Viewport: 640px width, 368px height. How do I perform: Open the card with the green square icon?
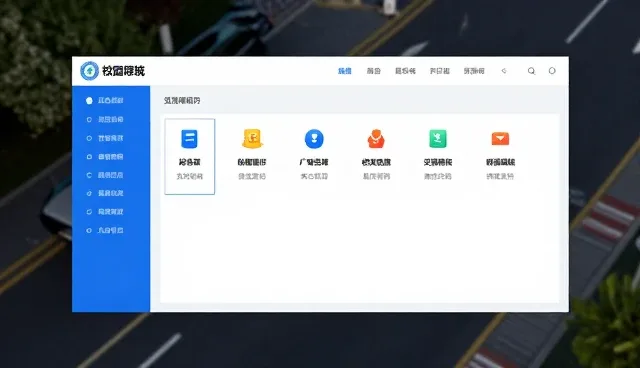[x=438, y=156]
